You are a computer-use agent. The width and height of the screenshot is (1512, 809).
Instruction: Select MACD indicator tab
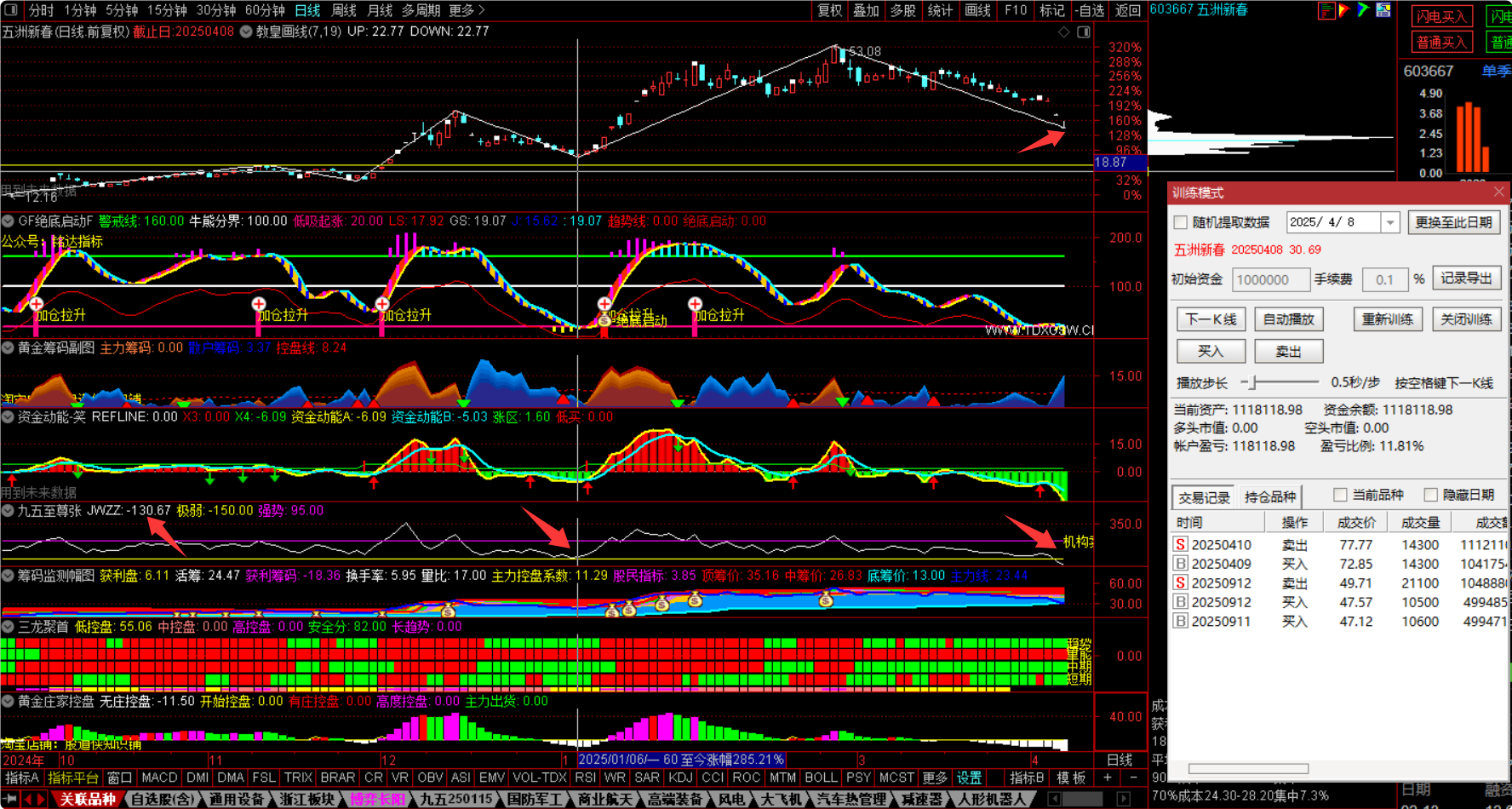pos(159,777)
